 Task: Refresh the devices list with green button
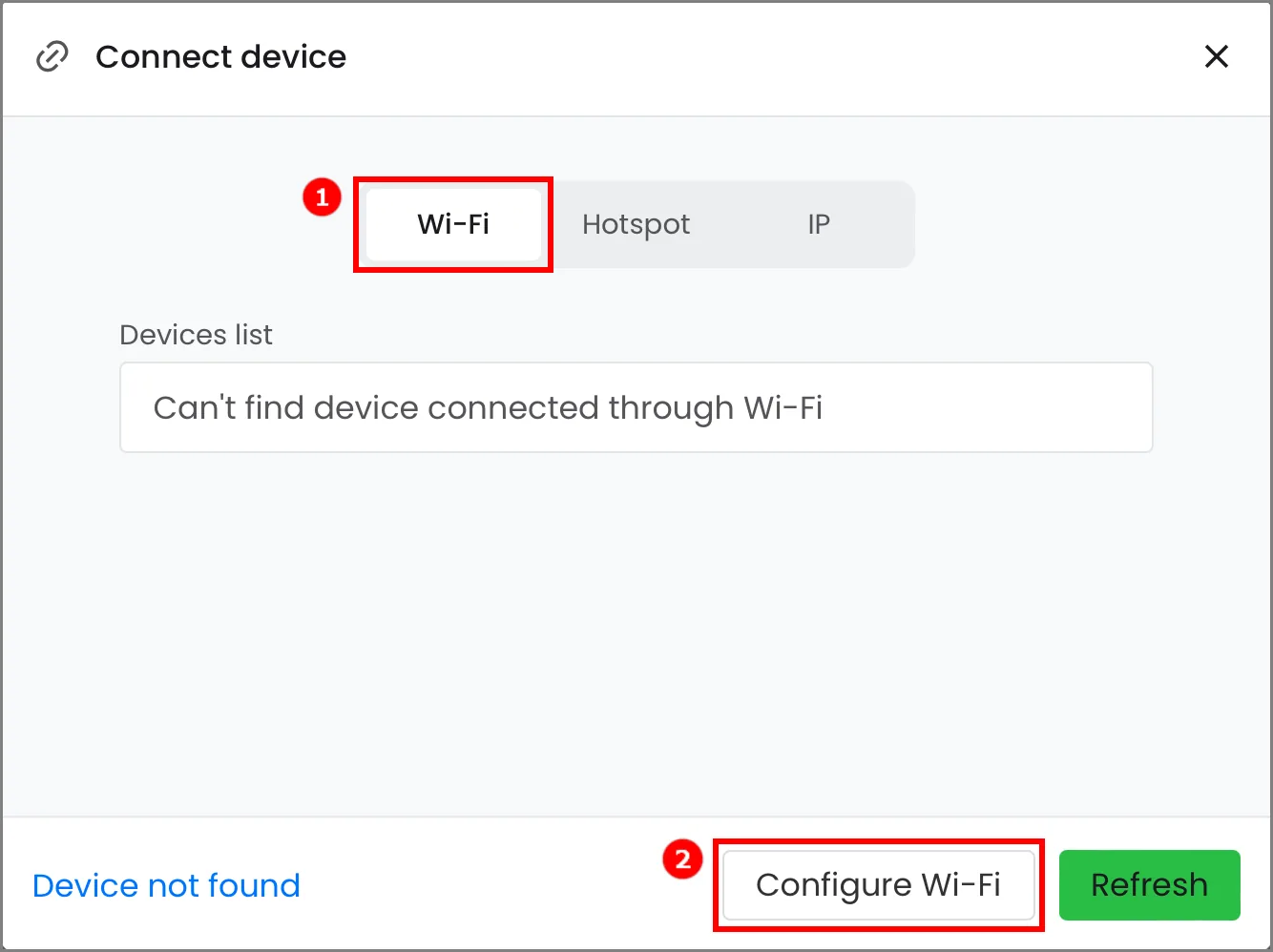1149,885
